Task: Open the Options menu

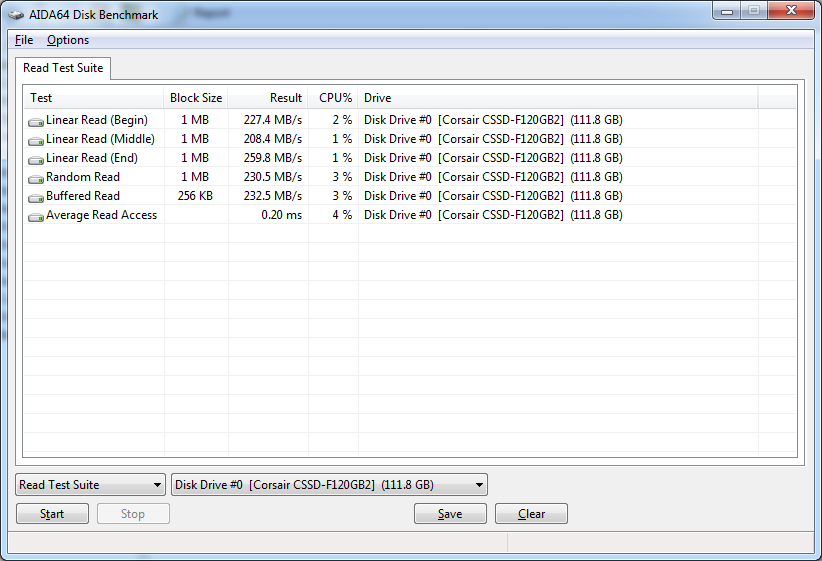Action: (x=68, y=40)
